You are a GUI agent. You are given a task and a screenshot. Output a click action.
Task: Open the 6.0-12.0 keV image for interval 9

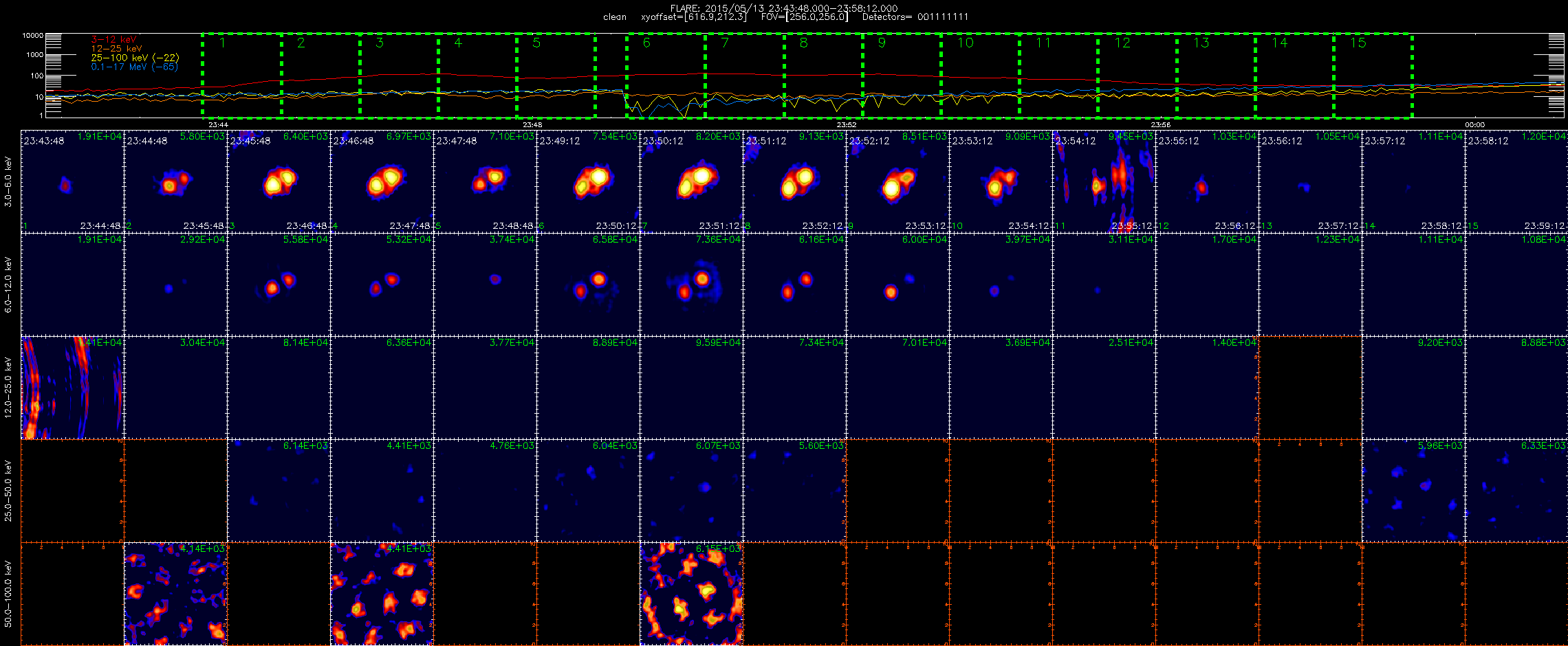coord(897,285)
